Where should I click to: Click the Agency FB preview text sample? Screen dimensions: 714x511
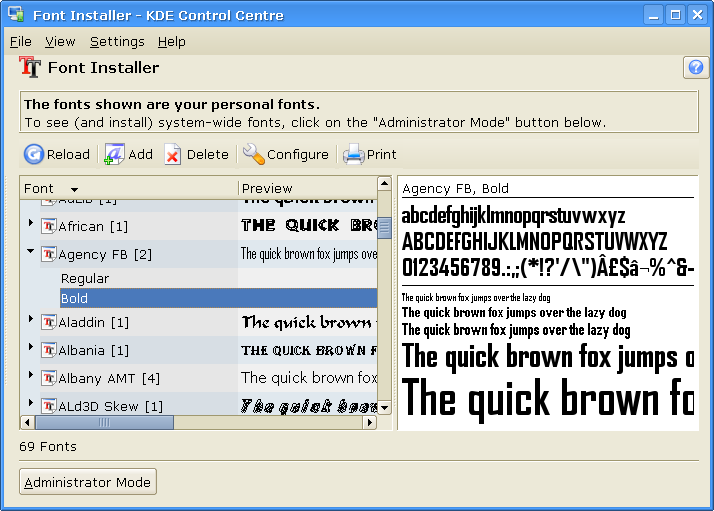click(x=309, y=254)
